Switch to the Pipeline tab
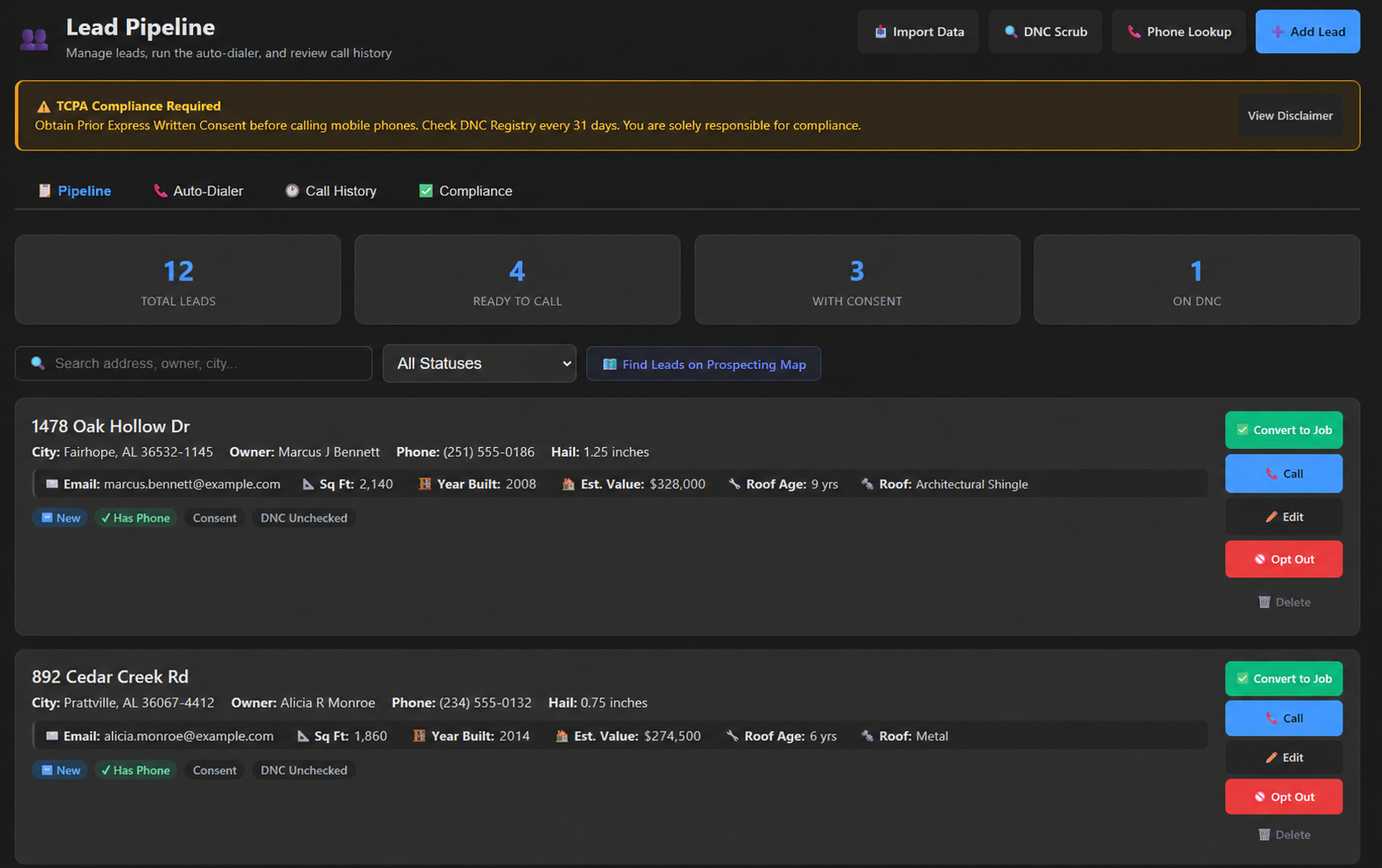This screenshot has width=1382, height=868. tap(74, 190)
